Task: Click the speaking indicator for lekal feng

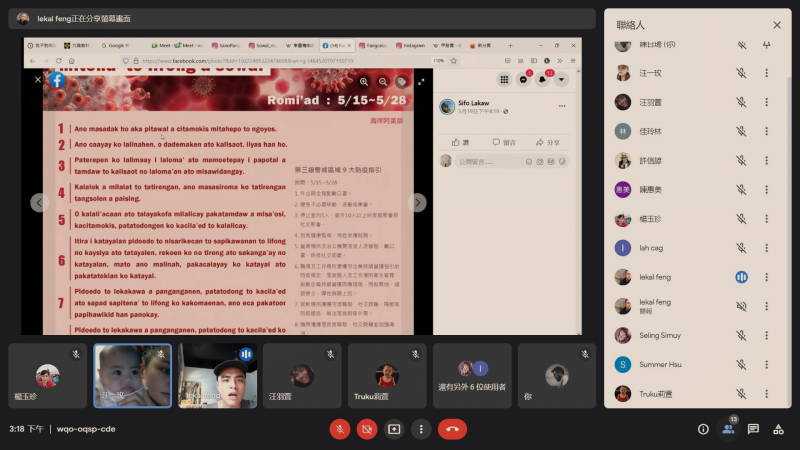Action: coord(741,277)
